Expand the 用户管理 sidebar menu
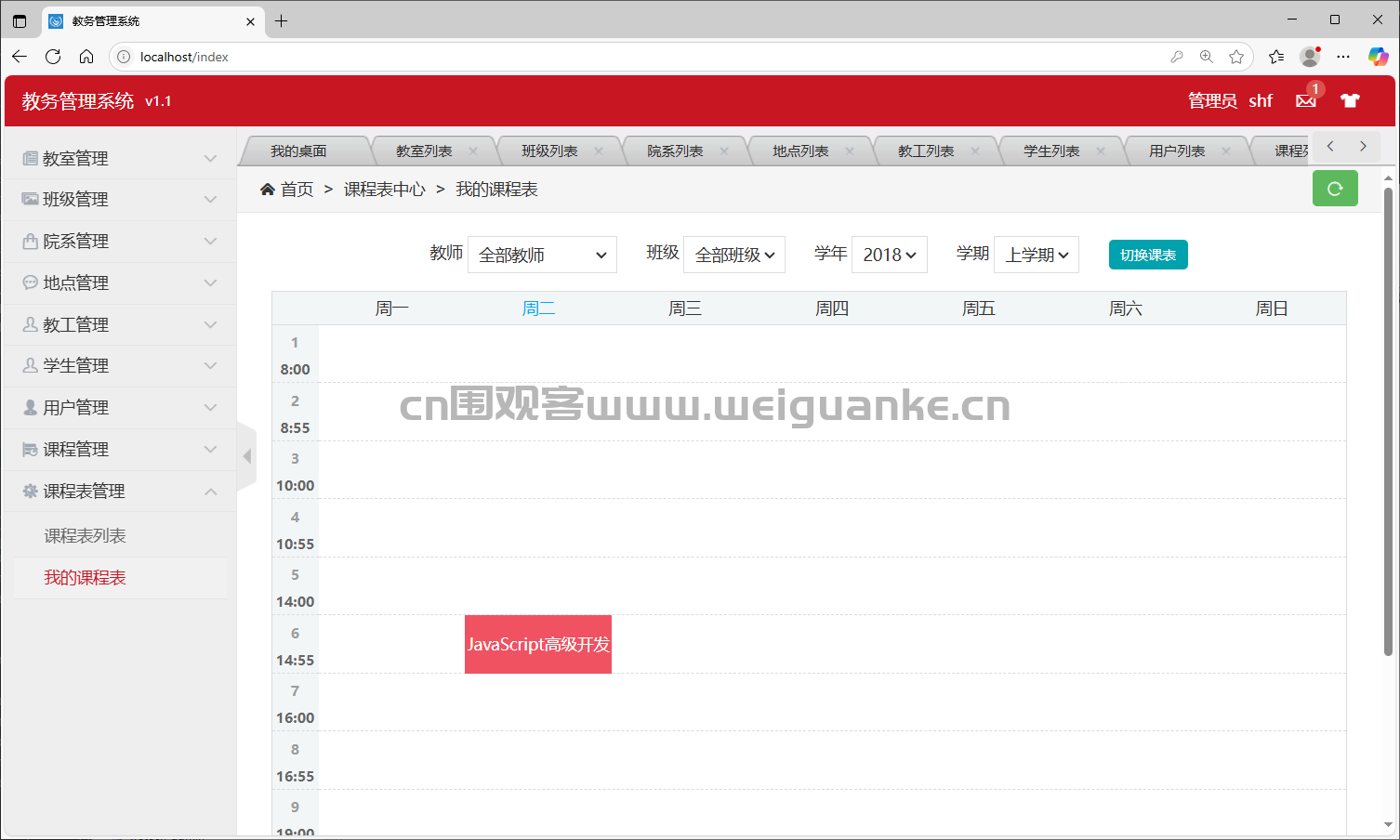This screenshot has width=1400, height=840. pos(120,407)
